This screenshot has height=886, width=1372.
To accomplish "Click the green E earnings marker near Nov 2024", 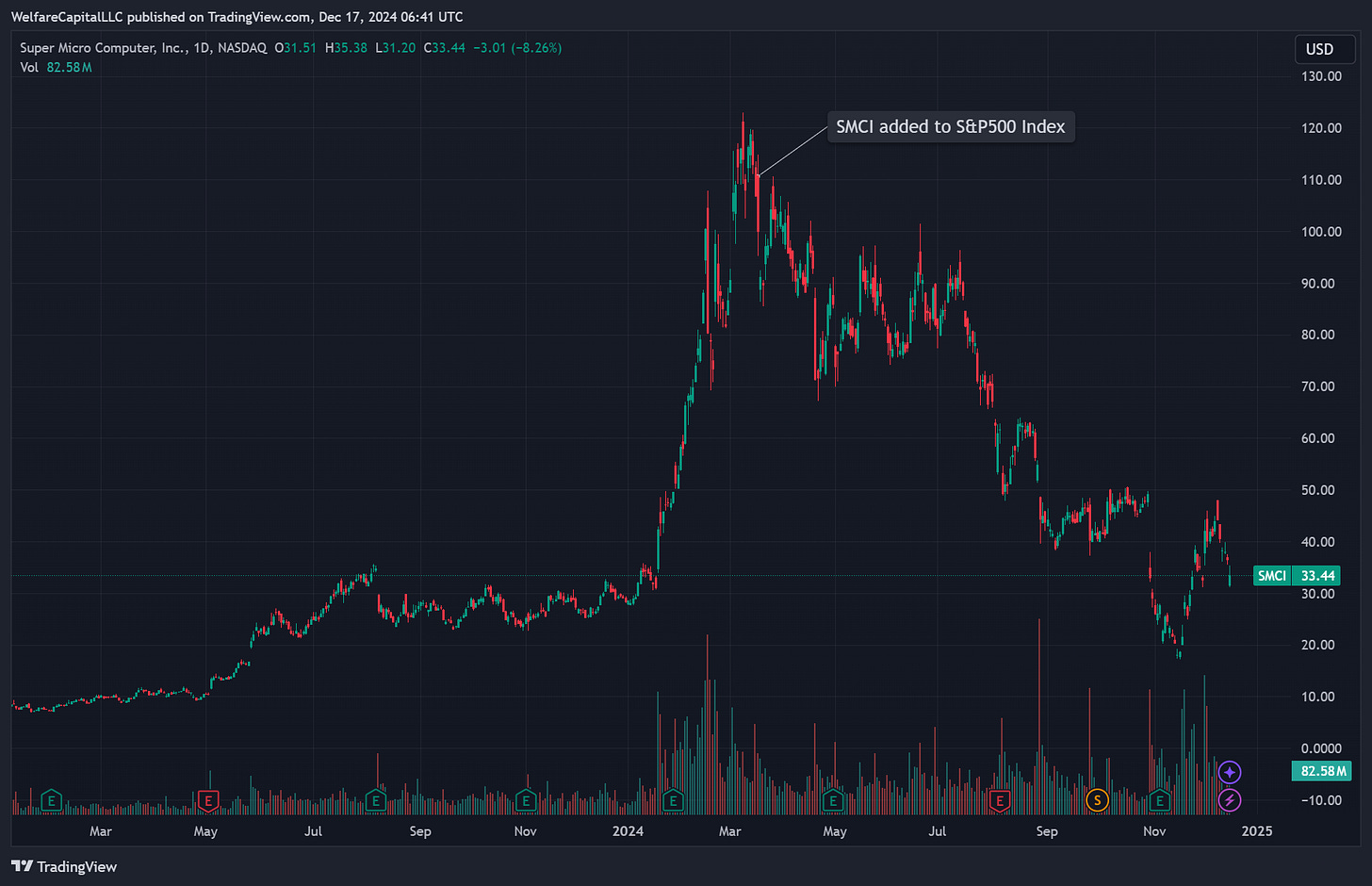I will coord(1160,801).
